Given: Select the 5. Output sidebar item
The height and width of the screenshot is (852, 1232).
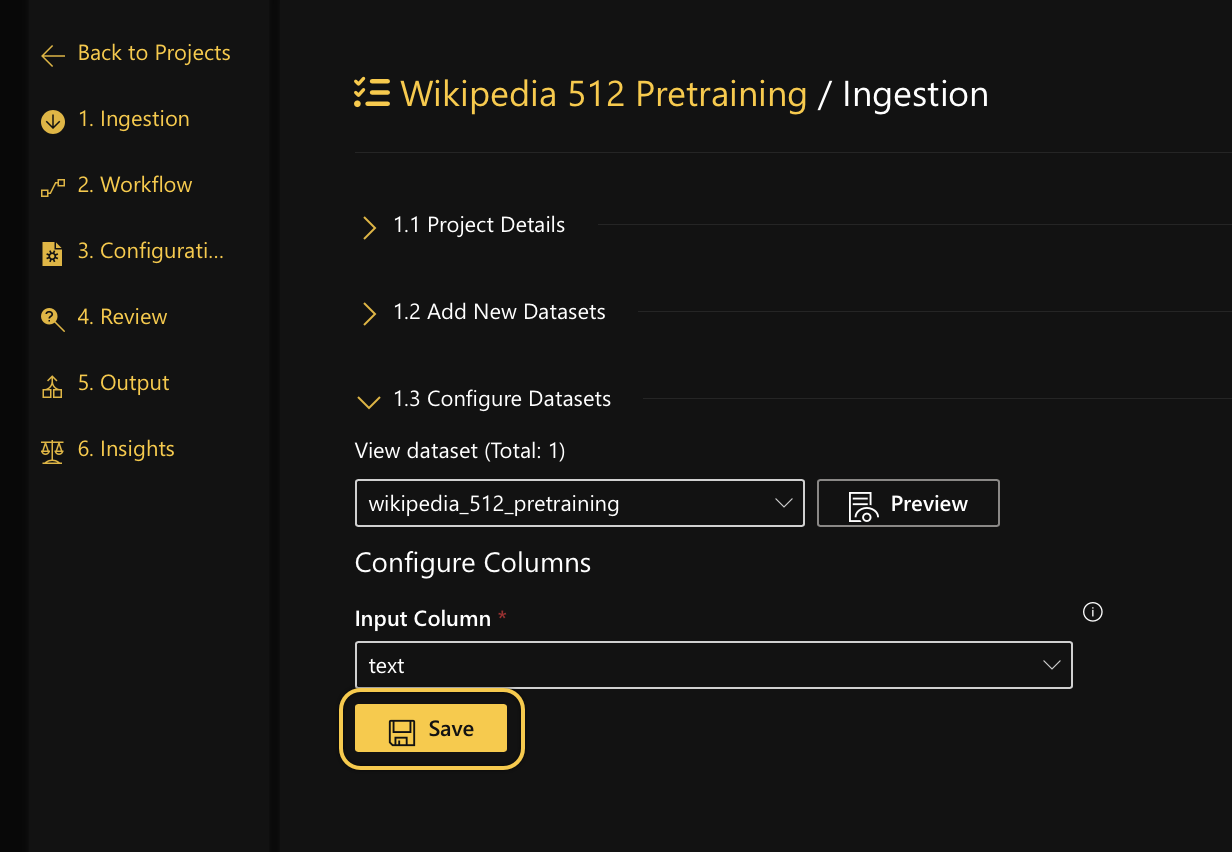Looking at the screenshot, I should coord(123,382).
